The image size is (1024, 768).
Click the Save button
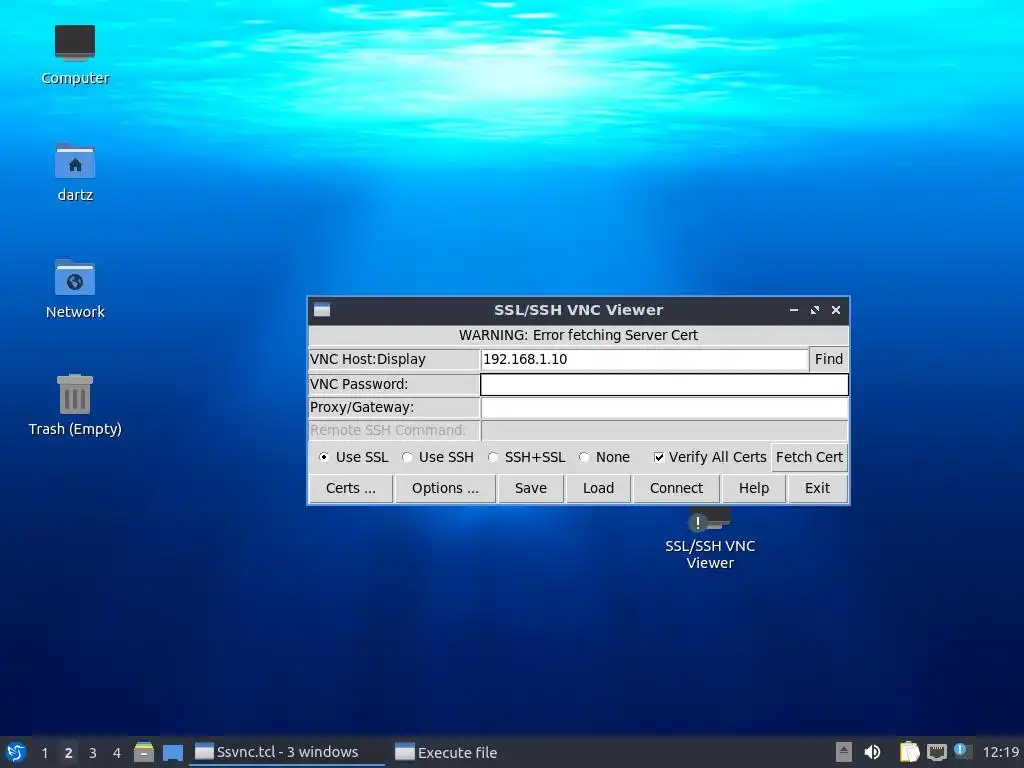(530, 488)
